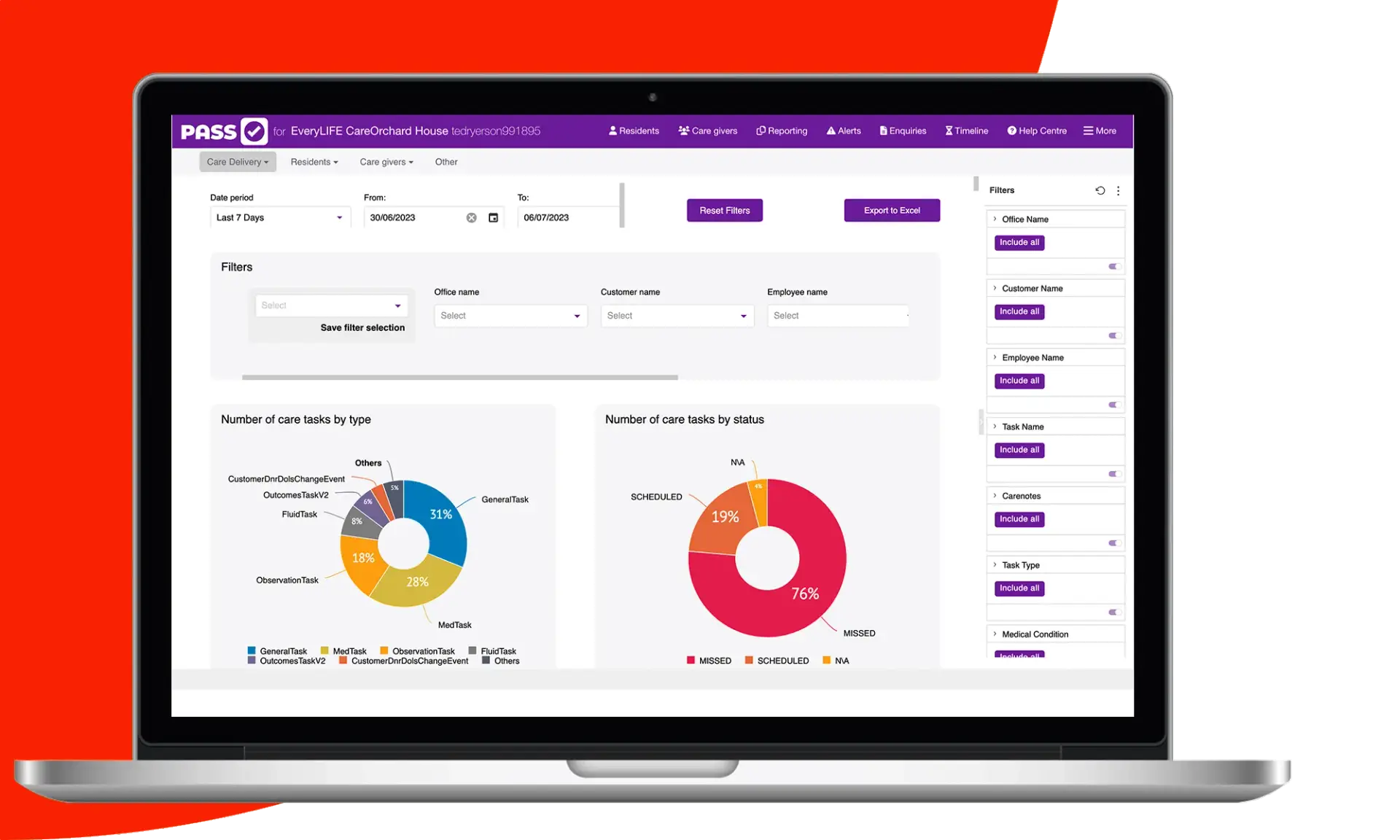Click the Export to Excel button
Viewport: 1400px width, 840px height.
click(892, 210)
